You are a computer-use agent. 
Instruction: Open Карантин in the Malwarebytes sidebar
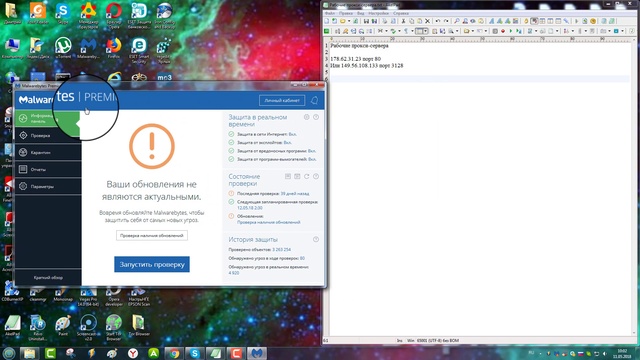point(48,152)
